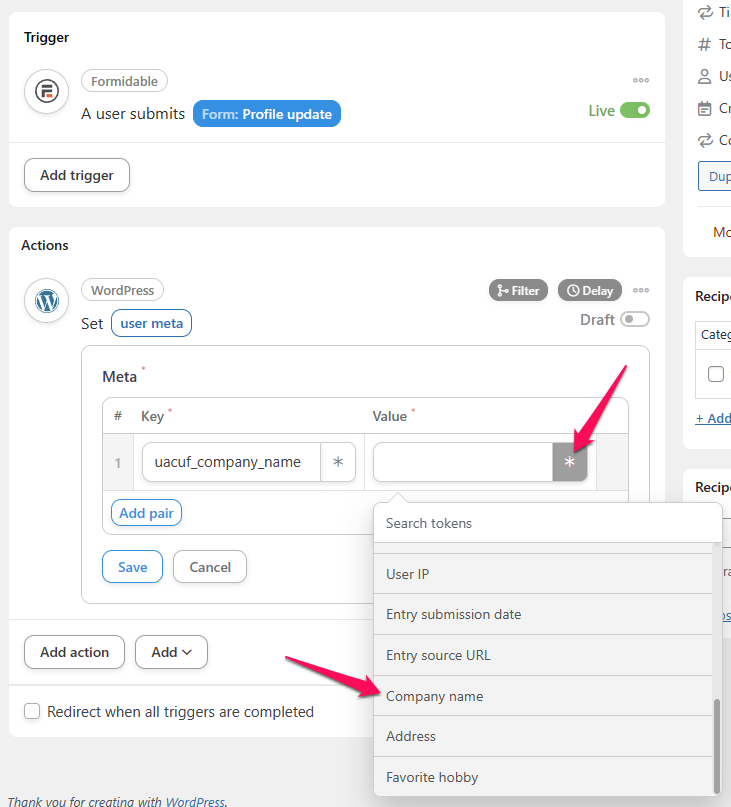Screen dimensions: 731x807
Task: Add a Filter to the action
Action: pyautogui.click(x=518, y=290)
